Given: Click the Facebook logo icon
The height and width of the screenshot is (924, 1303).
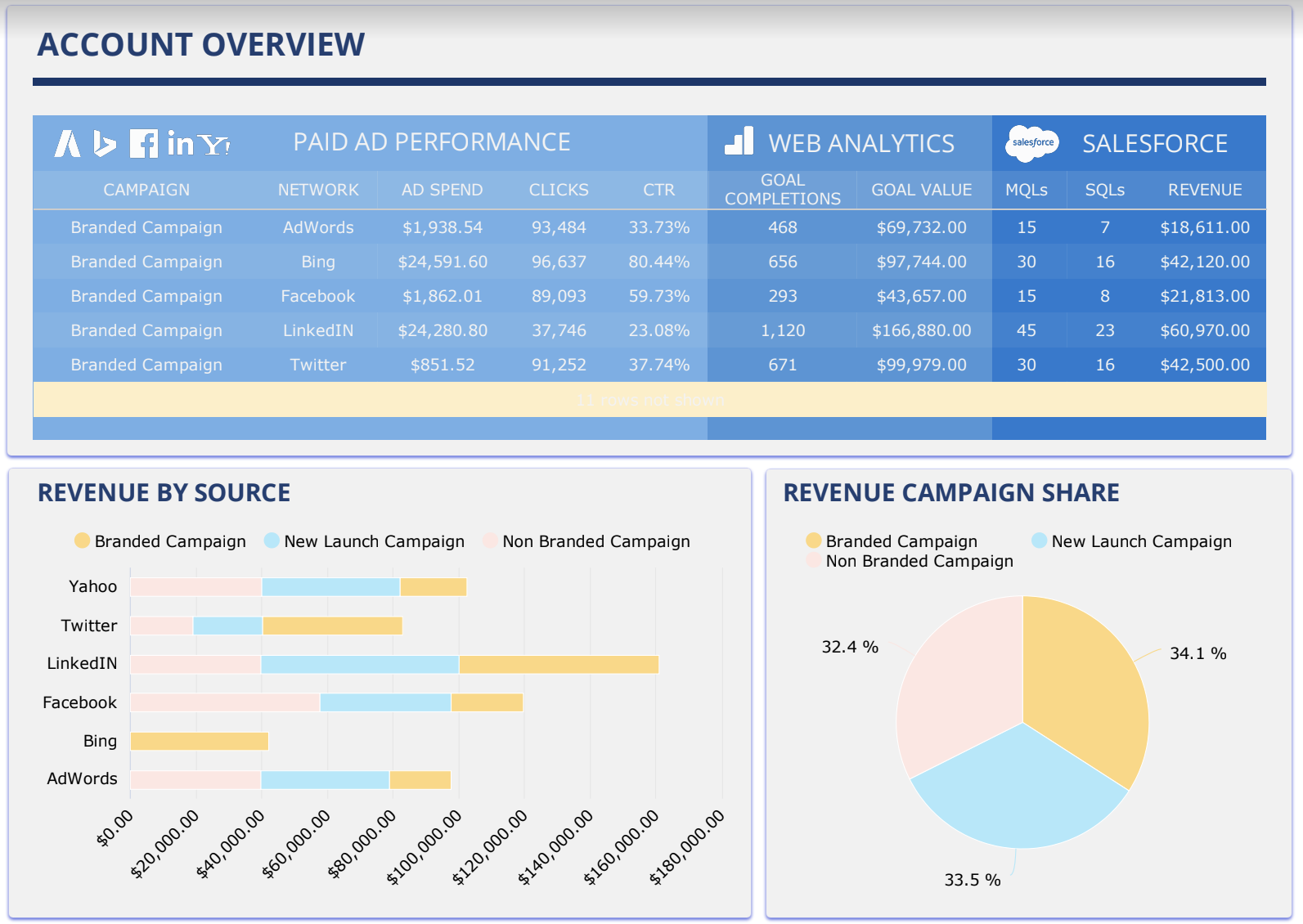Looking at the screenshot, I should click(143, 144).
